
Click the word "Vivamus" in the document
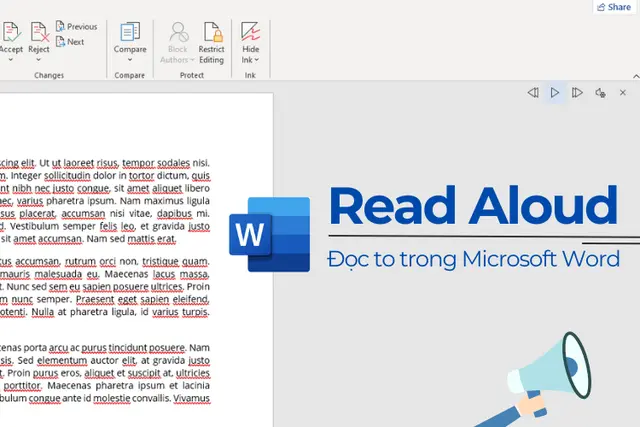point(192,398)
